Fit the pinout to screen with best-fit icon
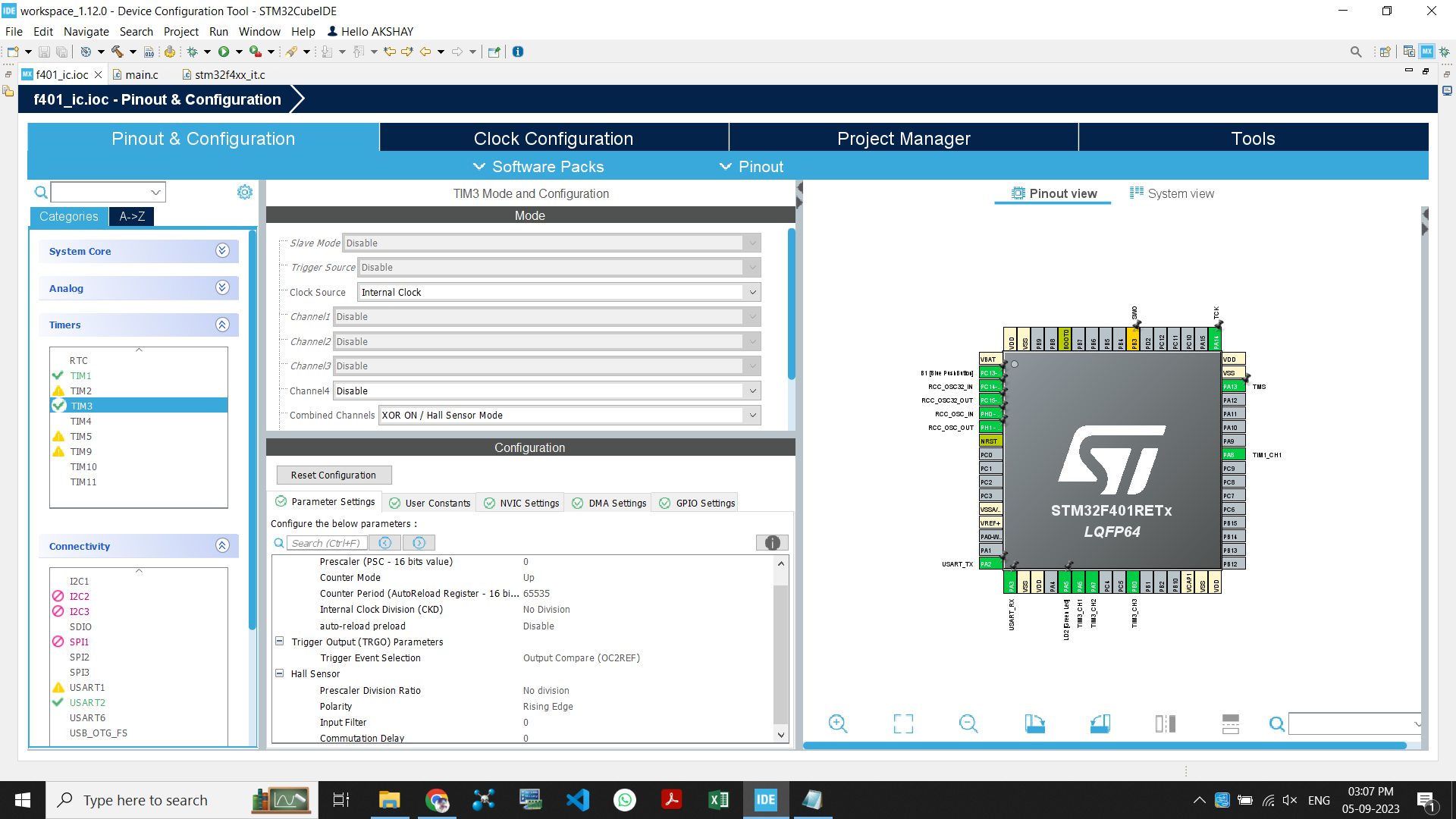 pos(902,724)
